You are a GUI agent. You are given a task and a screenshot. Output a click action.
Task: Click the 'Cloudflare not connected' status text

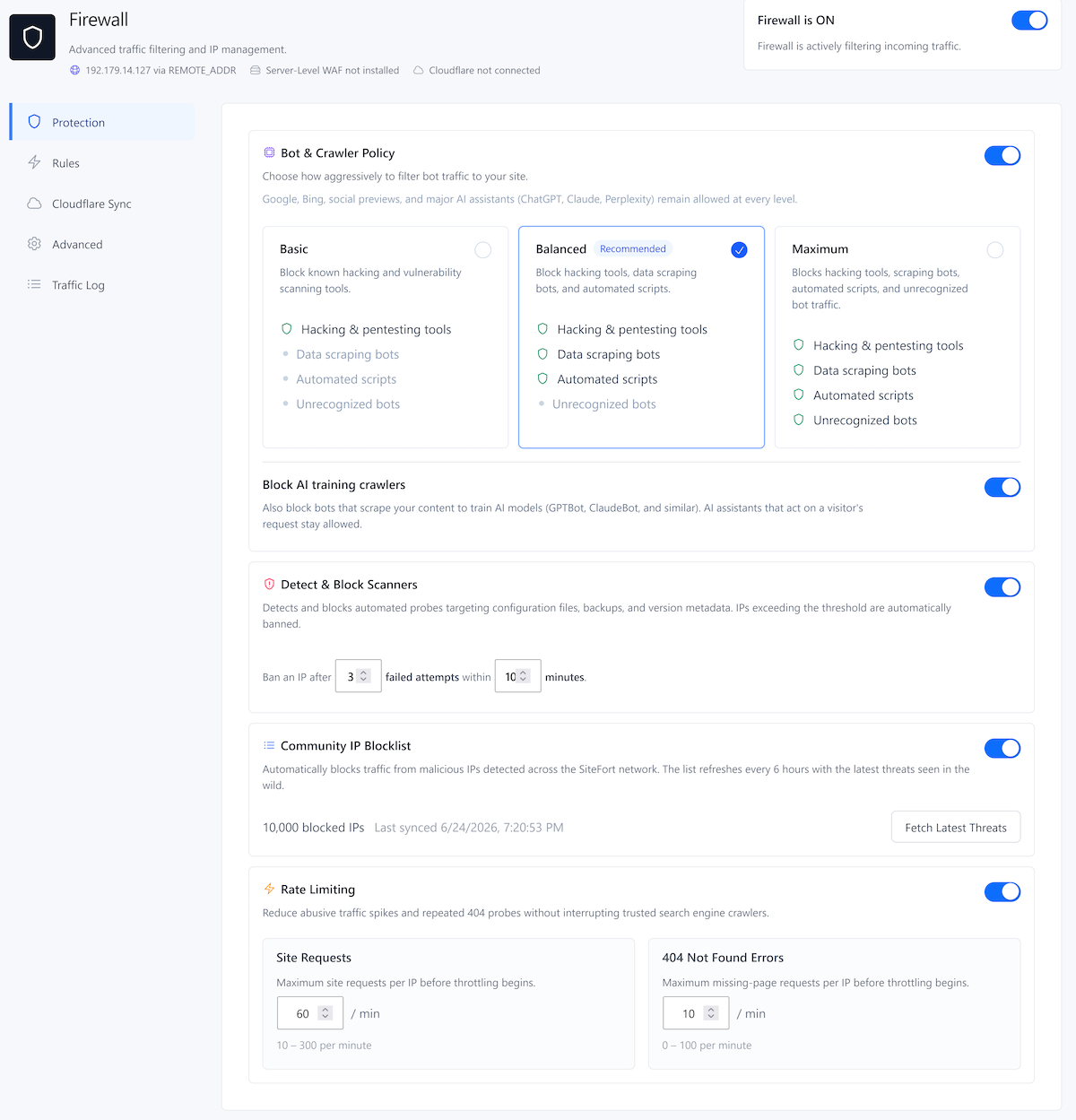click(484, 70)
